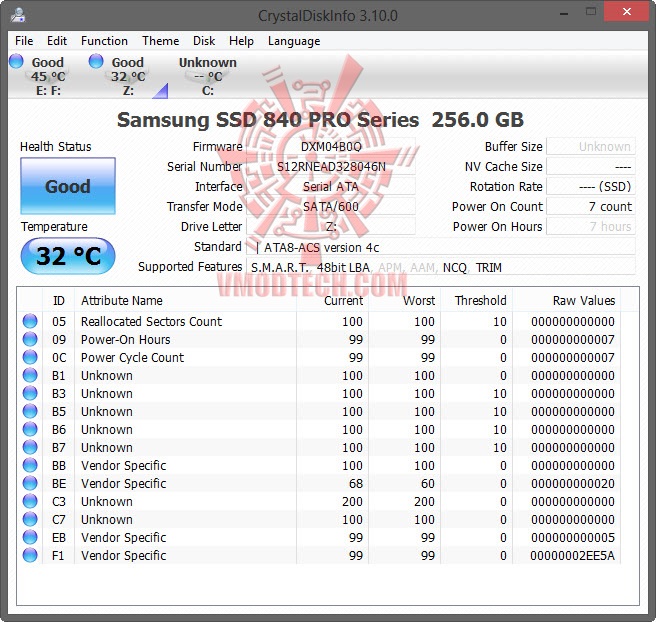656x622 pixels.
Task: Click status orb of attribute B1 row
Action: [x=30, y=375]
